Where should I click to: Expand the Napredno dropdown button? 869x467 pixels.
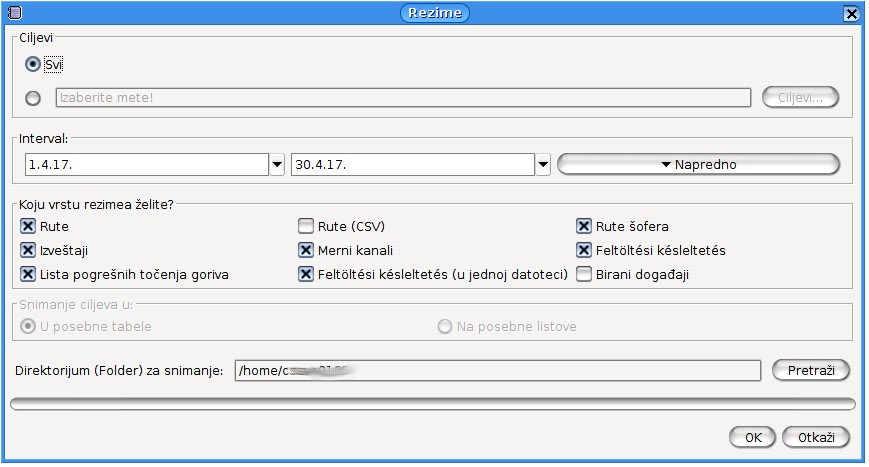[698, 165]
